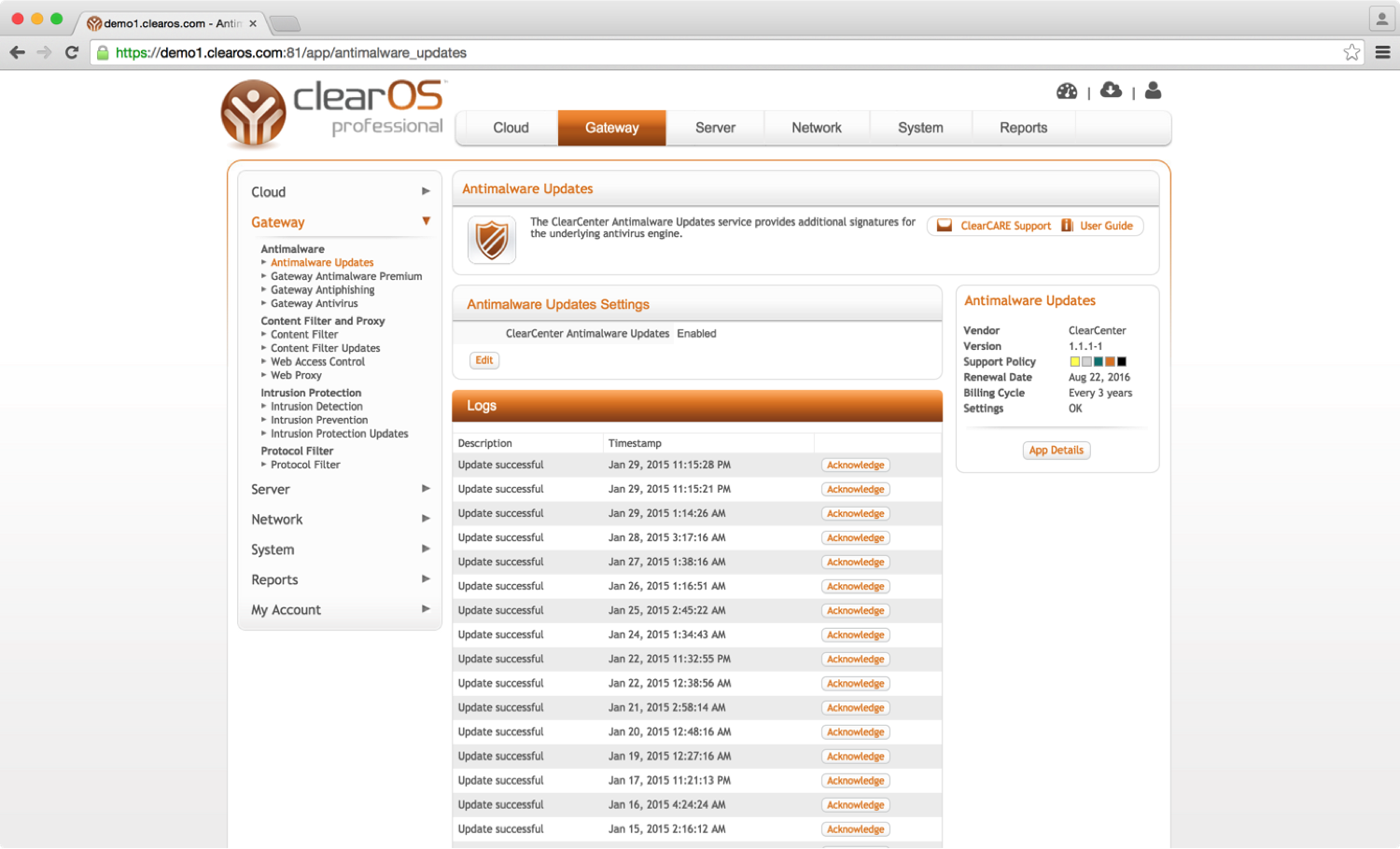Open Gateway Antivirus in sidebar

click(315, 303)
